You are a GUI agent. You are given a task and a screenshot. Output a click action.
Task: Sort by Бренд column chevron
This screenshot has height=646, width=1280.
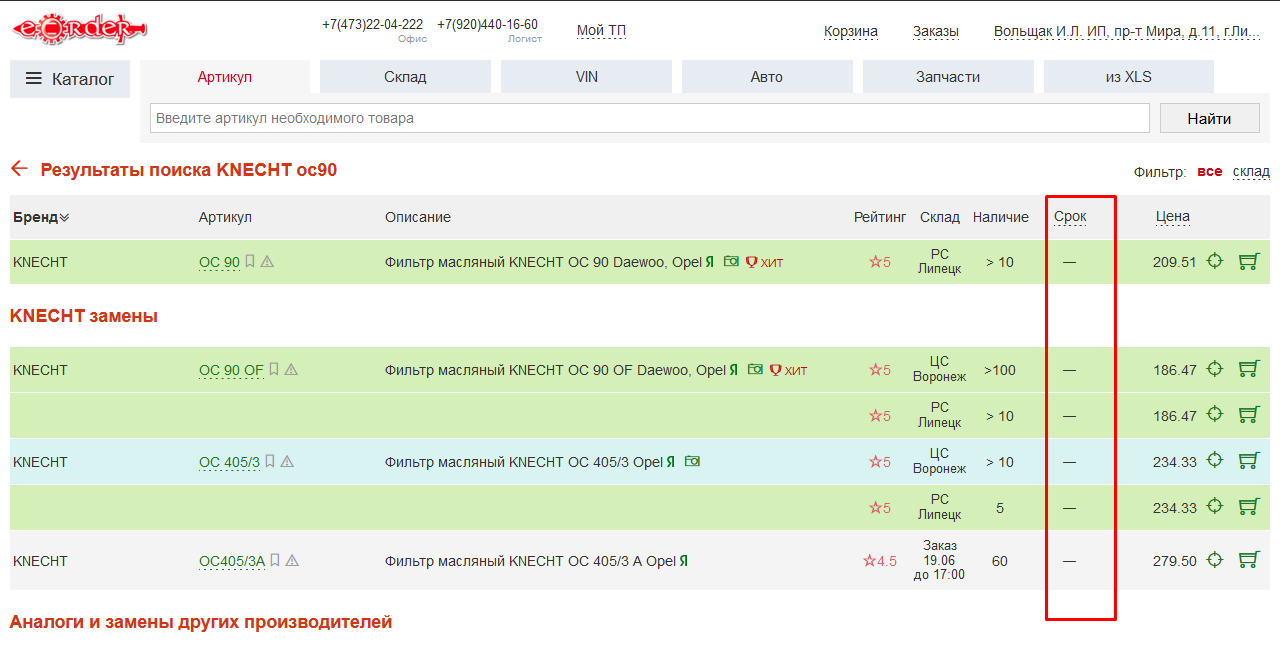(64, 217)
